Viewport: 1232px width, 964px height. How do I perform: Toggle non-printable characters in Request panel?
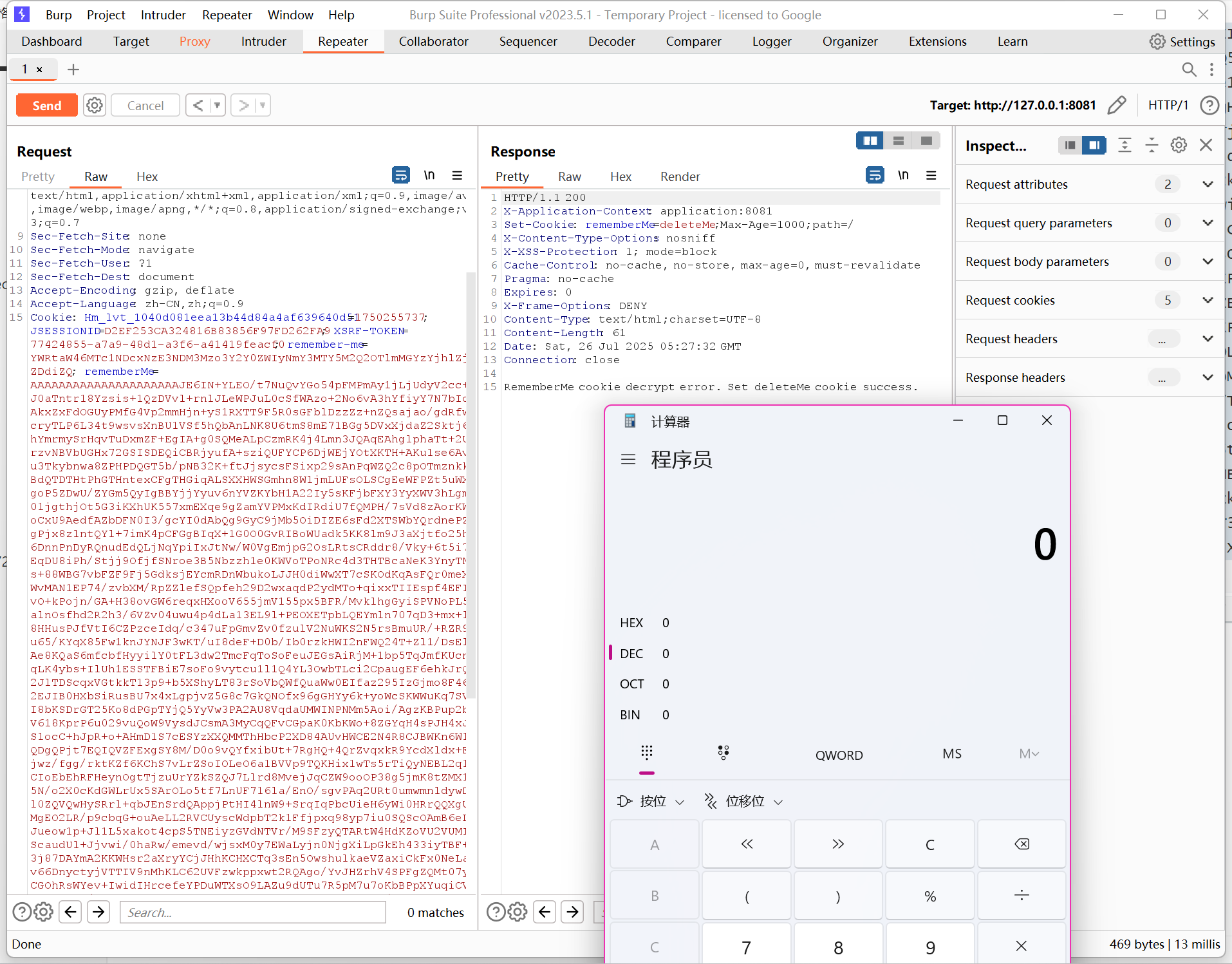[x=429, y=175]
